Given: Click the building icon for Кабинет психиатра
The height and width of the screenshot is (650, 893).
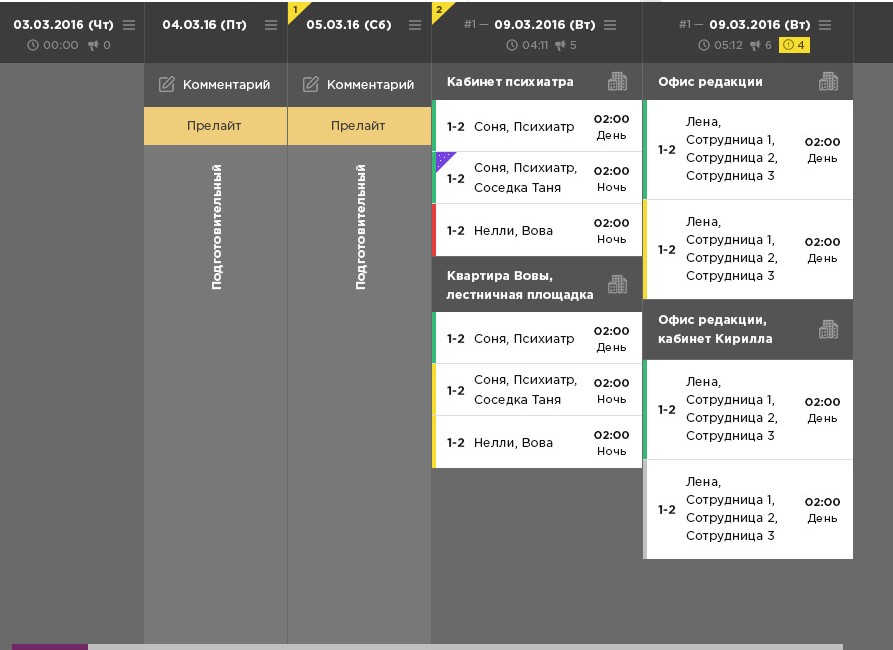Looking at the screenshot, I should click(x=618, y=82).
